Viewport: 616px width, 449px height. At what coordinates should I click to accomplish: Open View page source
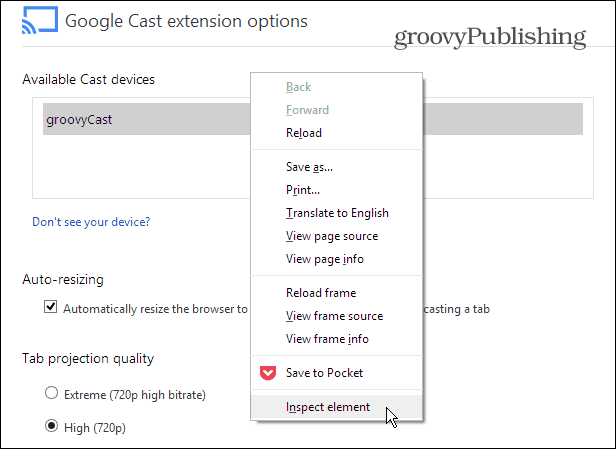(336, 236)
